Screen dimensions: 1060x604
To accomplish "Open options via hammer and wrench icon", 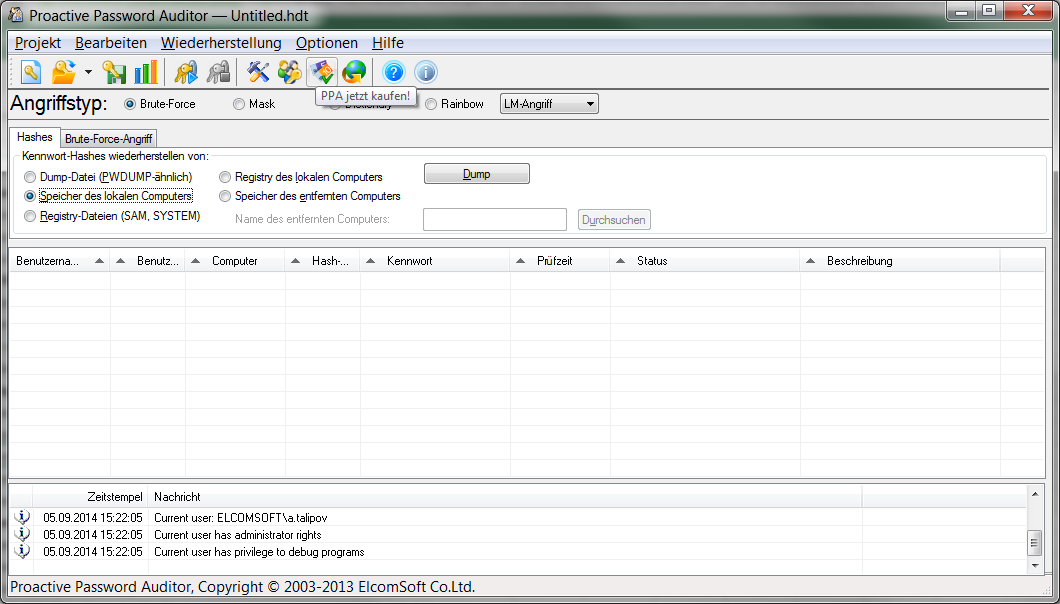I will [258, 72].
